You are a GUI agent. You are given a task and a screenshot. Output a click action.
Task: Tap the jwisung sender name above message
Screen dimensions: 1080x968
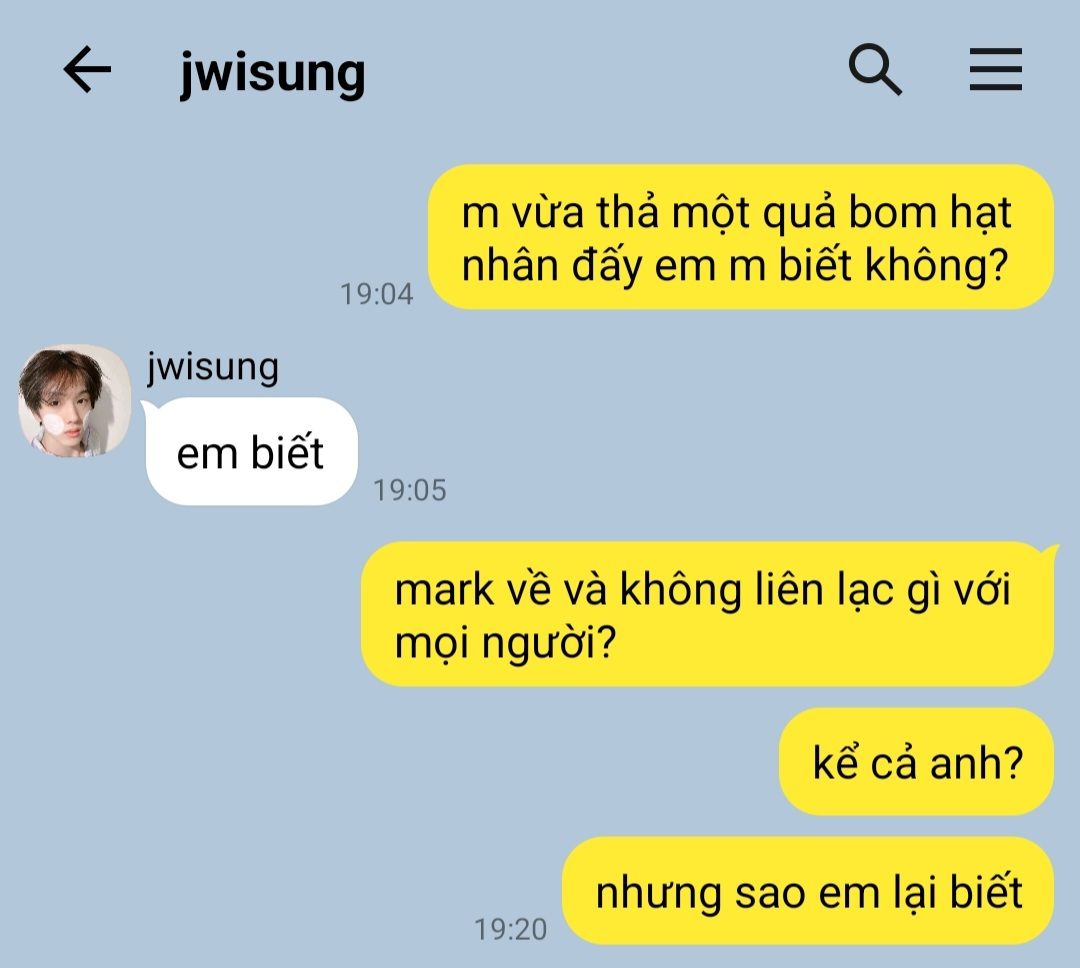pyautogui.click(x=212, y=367)
